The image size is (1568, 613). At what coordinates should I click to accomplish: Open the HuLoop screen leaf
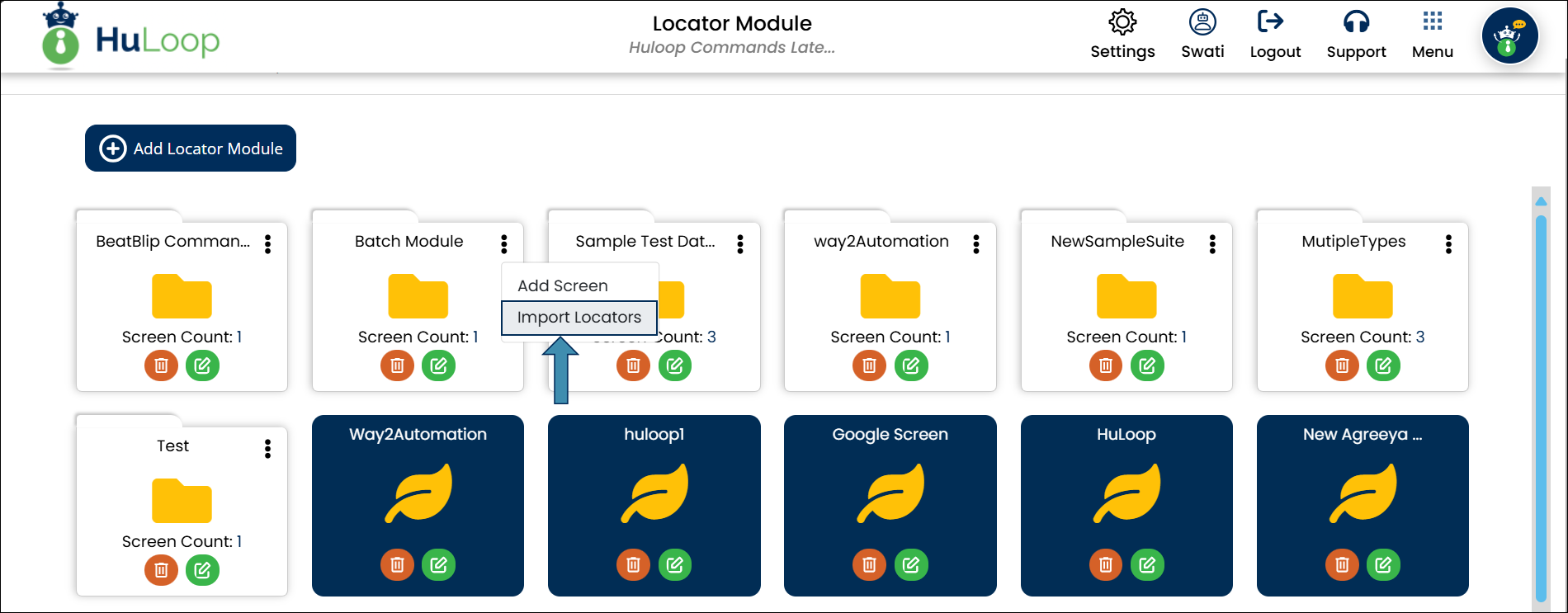[x=1126, y=493]
